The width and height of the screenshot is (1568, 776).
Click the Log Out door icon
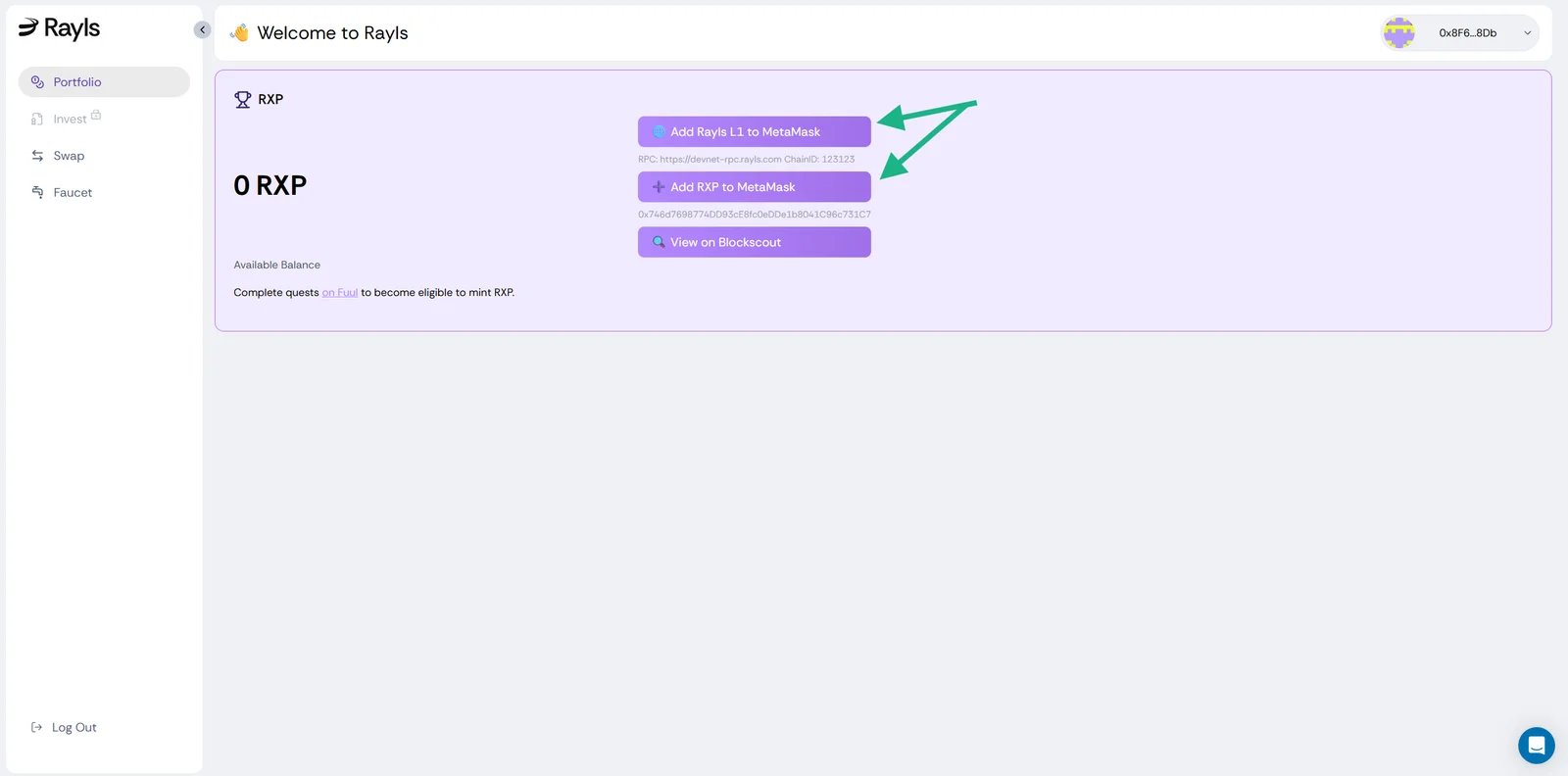click(x=36, y=727)
